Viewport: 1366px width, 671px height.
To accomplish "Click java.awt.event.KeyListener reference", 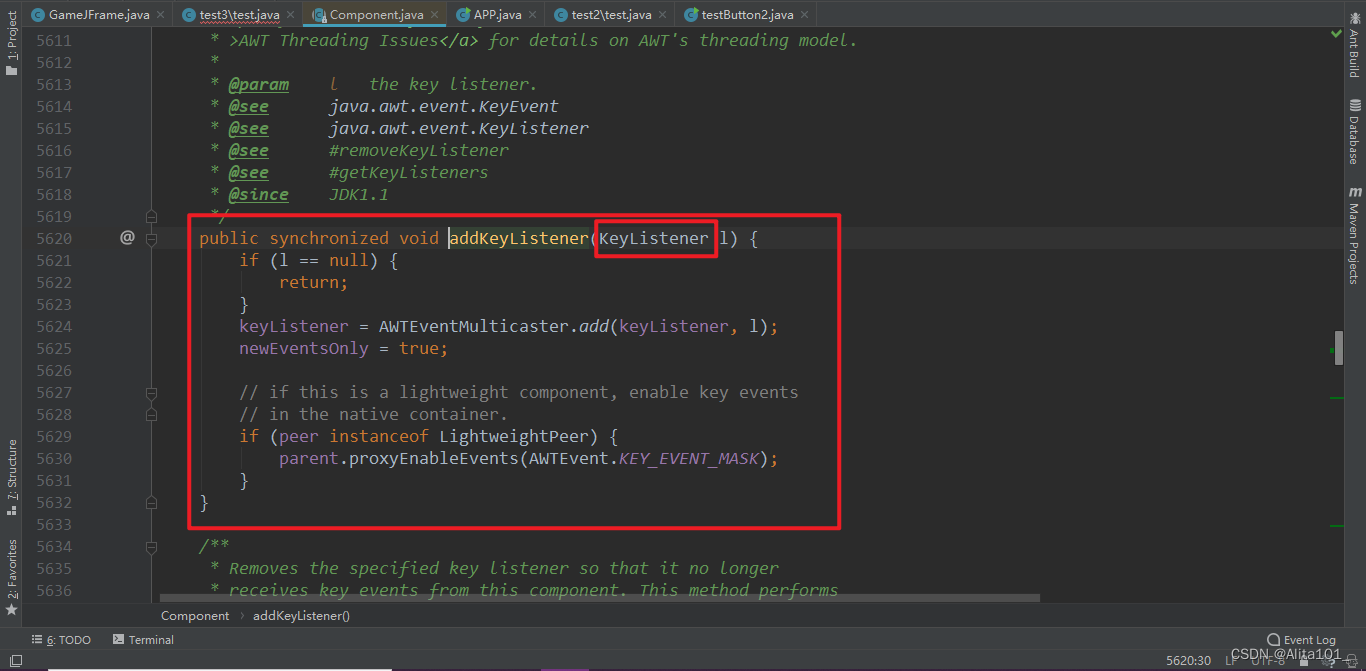I will click(459, 128).
